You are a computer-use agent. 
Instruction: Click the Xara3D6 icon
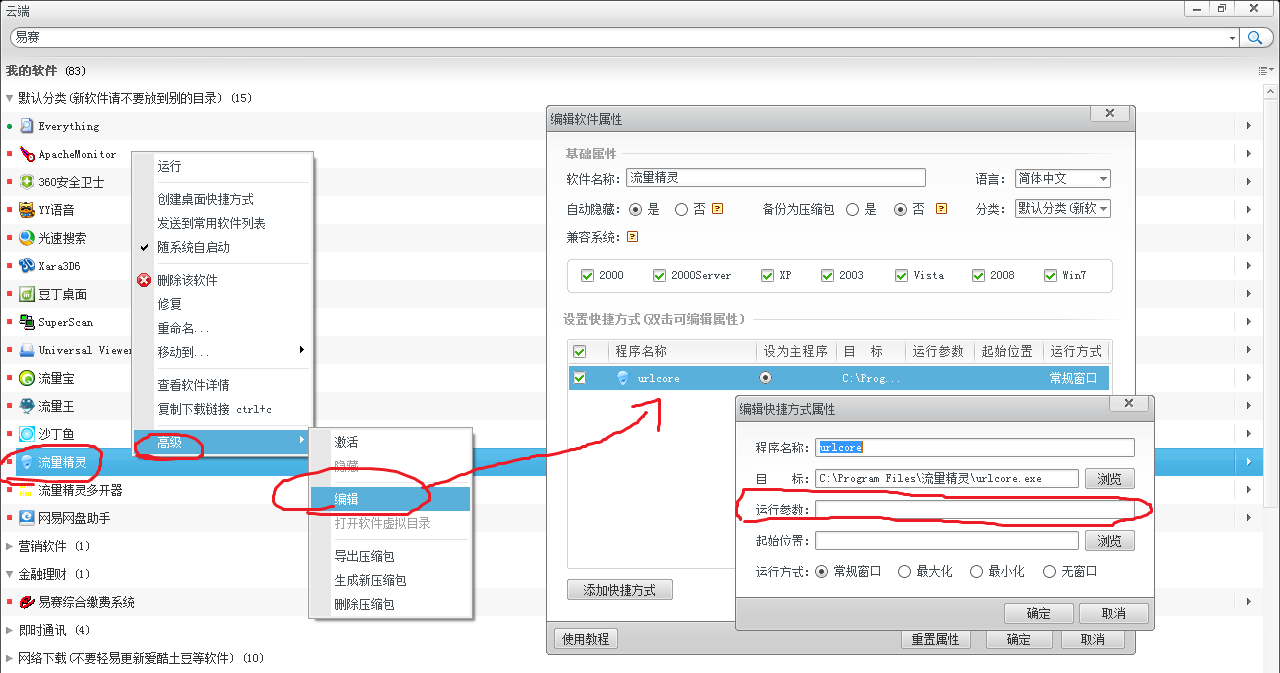point(27,266)
